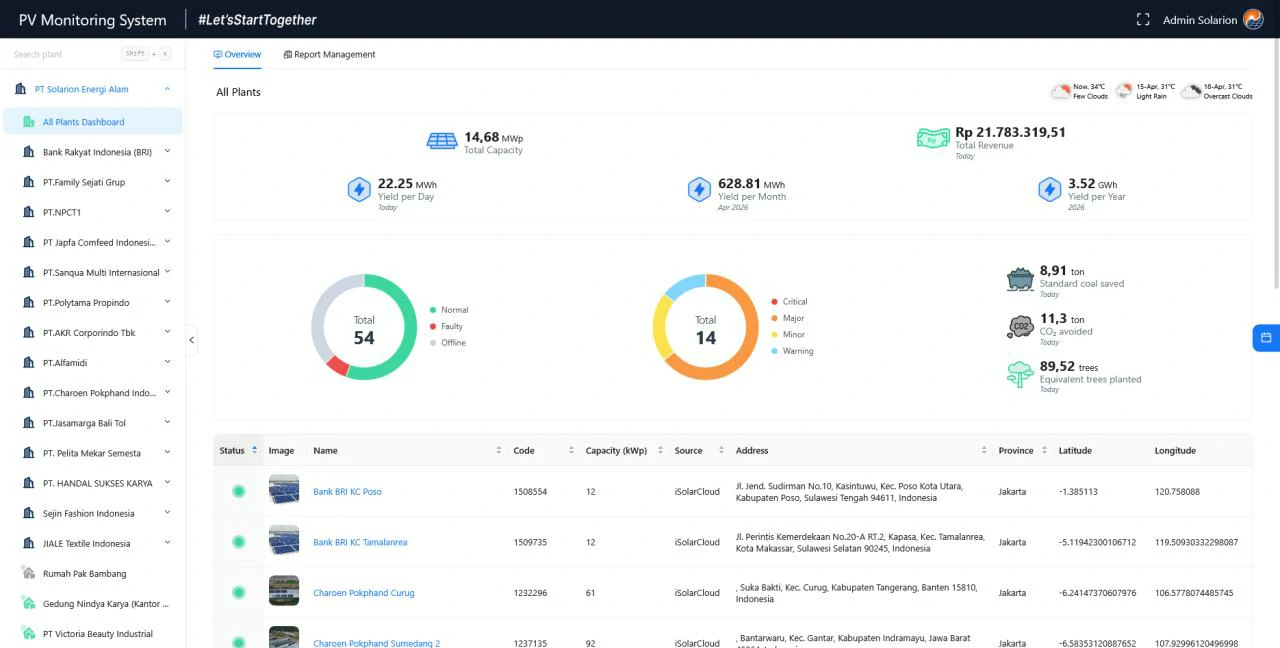Click the PT Victoria Beauty Industrial icon
The width and height of the screenshot is (1280, 648).
point(28,634)
